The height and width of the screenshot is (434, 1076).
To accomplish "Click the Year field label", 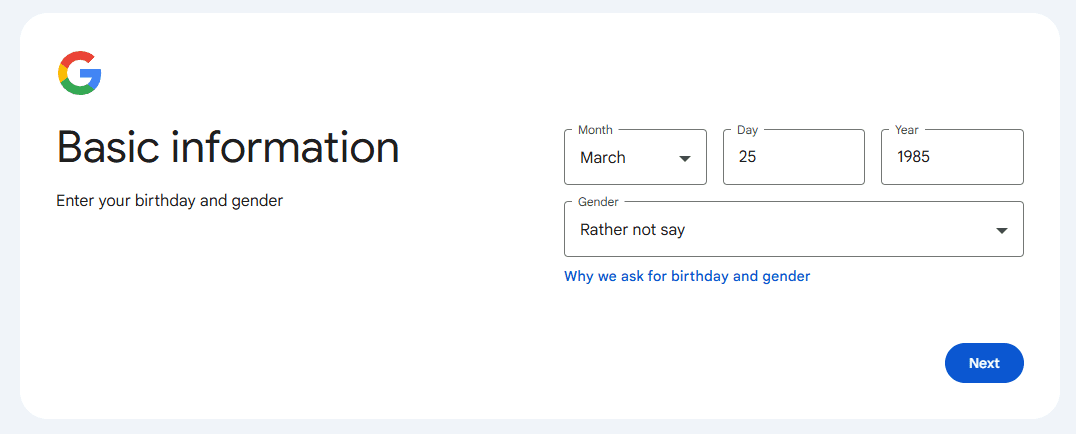I will click(907, 130).
